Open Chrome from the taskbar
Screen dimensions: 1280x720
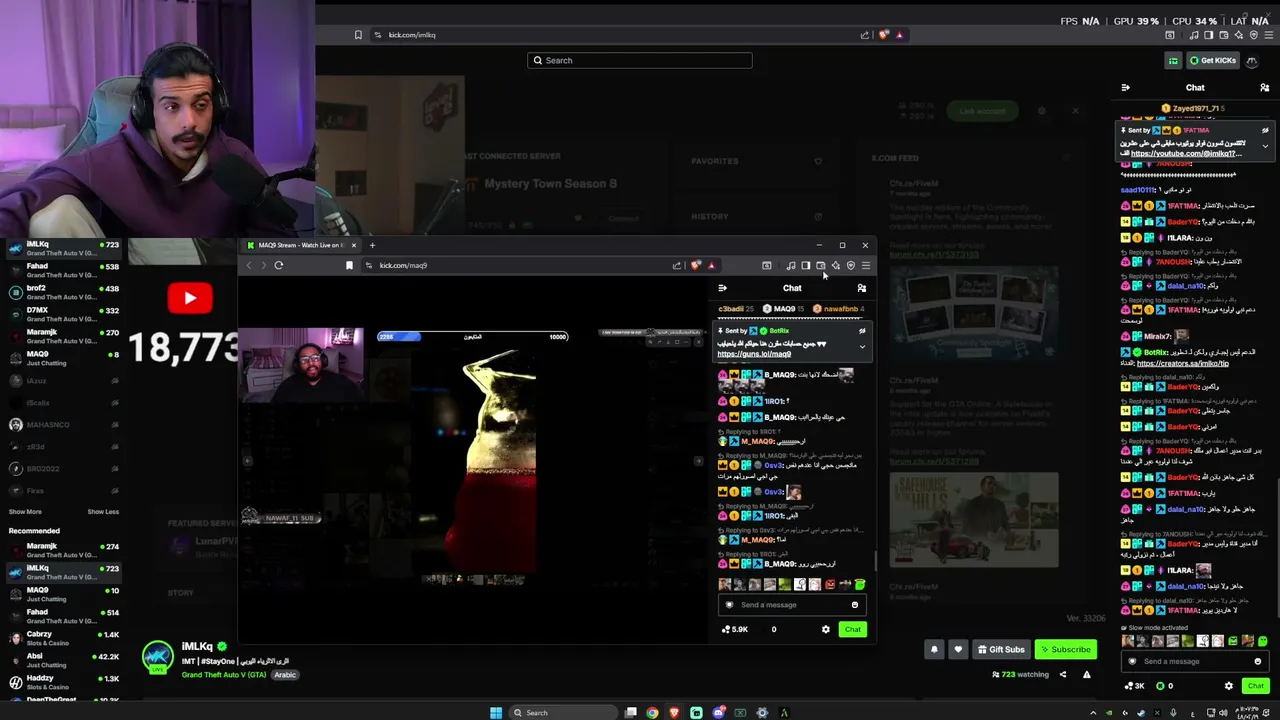[652, 712]
